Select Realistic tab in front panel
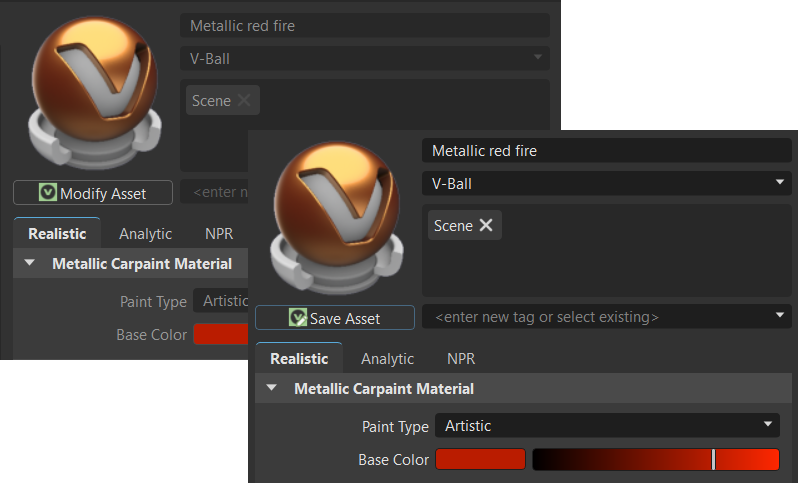Viewport: 798px width, 483px height. (299, 358)
